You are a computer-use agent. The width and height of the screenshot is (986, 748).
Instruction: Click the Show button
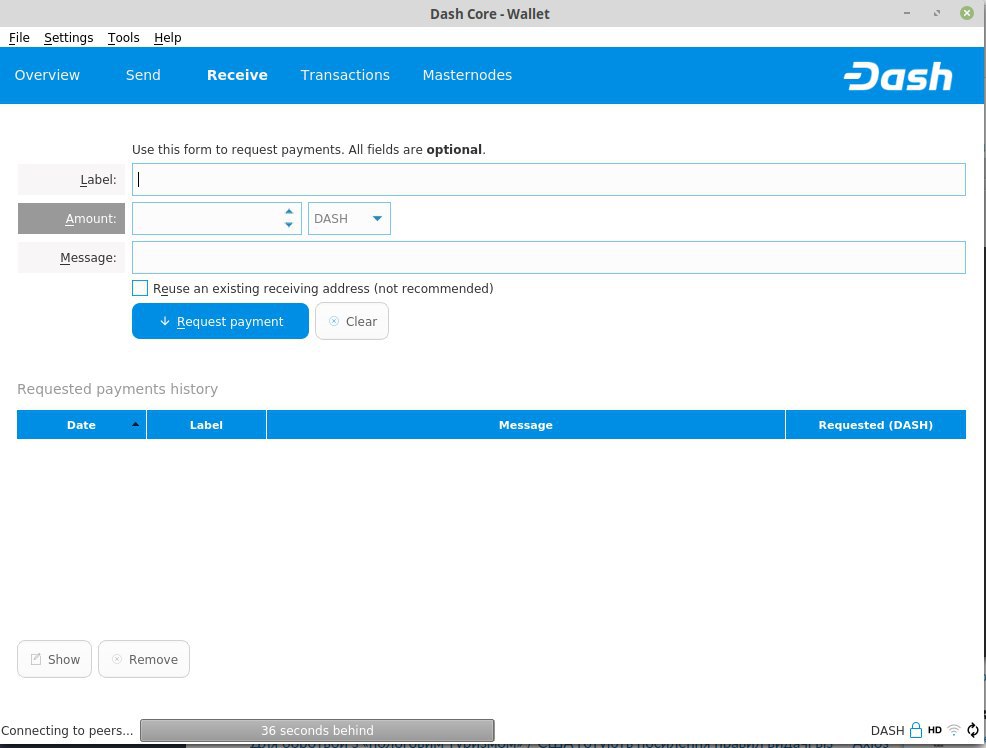[54, 659]
